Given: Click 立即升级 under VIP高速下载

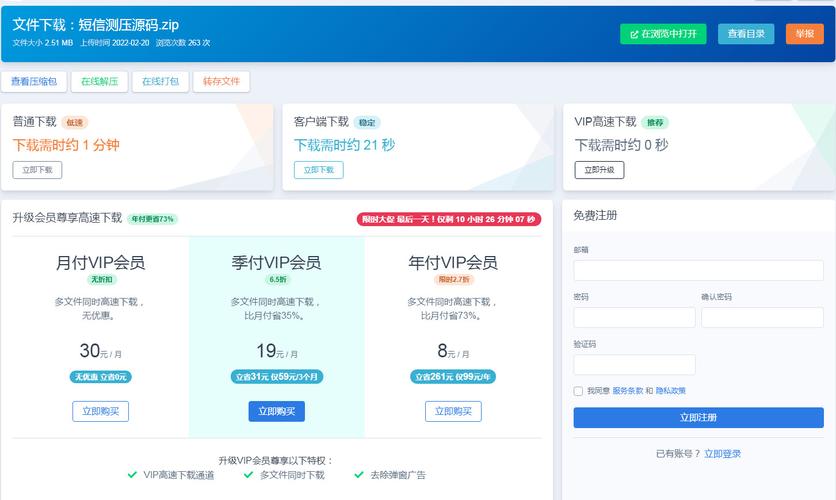Looking at the screenshot, I should pos(599,170).
